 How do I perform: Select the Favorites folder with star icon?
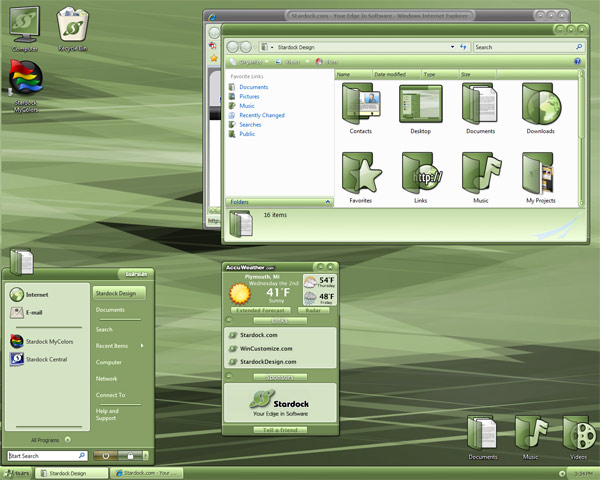point(360,178)
